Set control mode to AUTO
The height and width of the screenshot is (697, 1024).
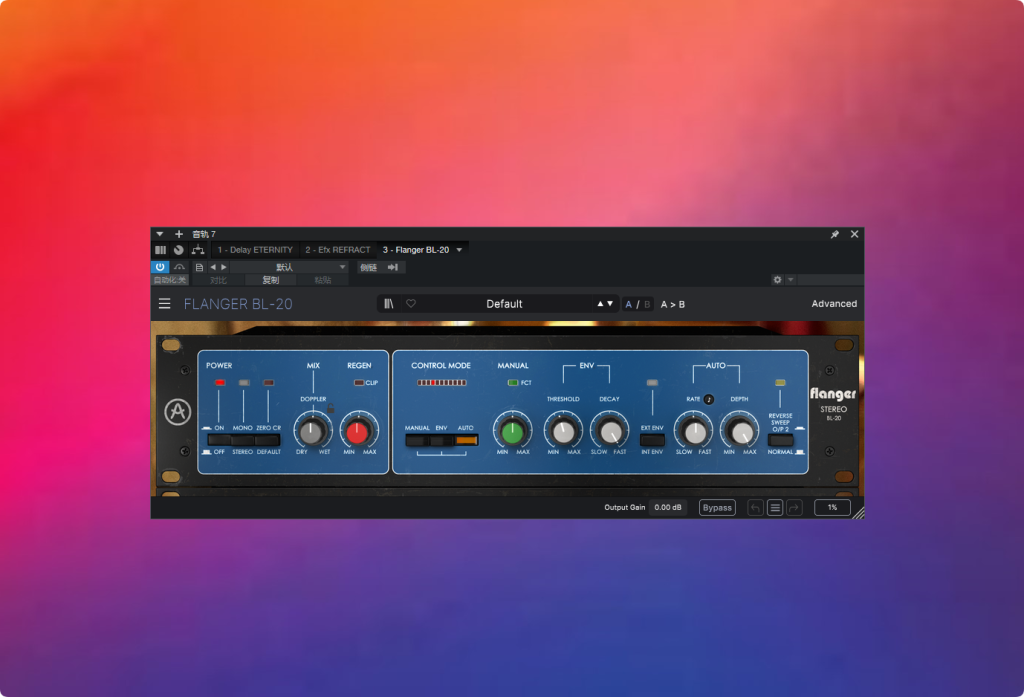[x=466, y=440]
